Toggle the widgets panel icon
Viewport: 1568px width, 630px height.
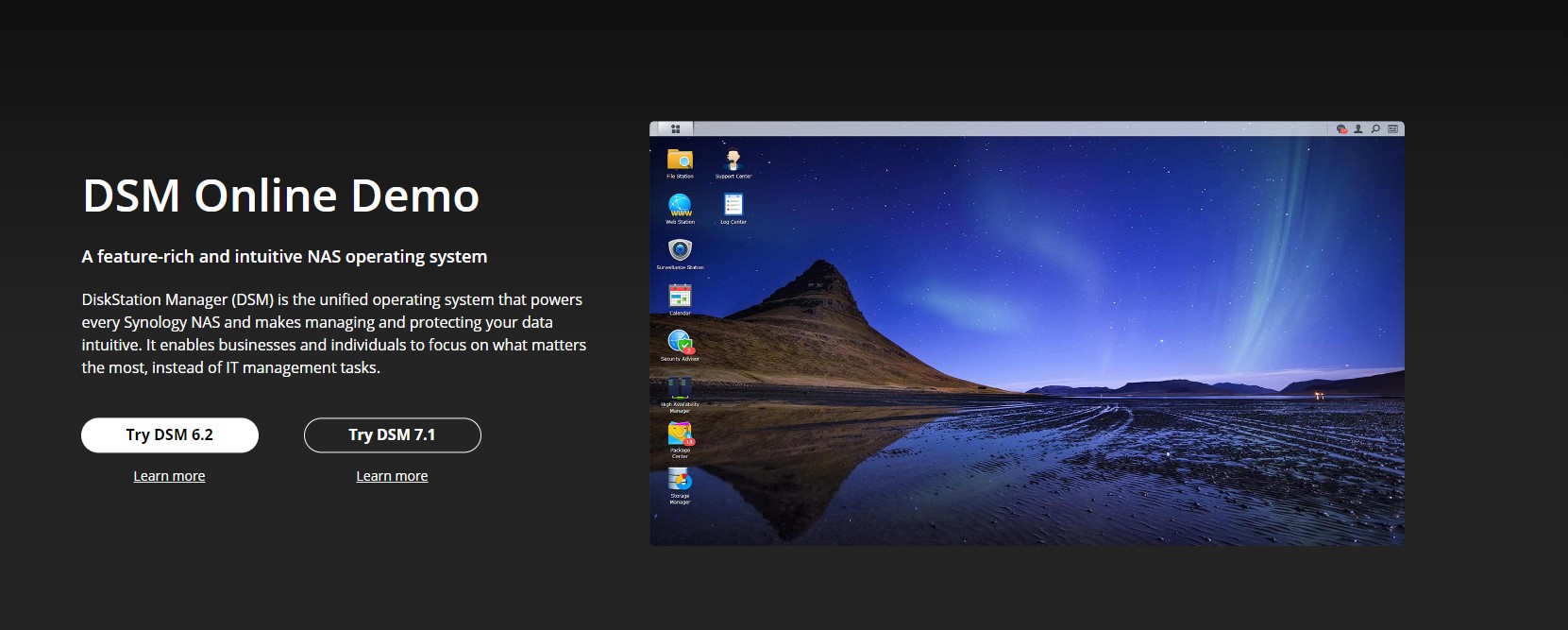[x=1392, y=128]
